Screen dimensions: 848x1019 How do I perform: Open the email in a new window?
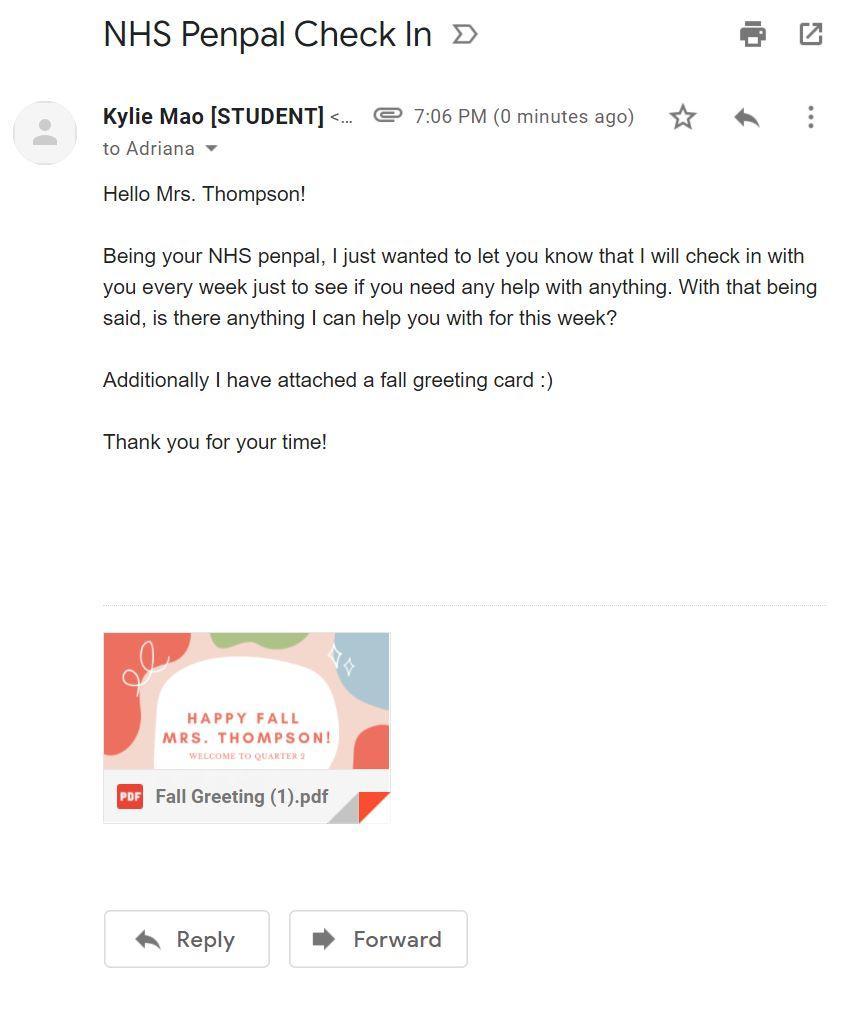click(x=810, y=34)
